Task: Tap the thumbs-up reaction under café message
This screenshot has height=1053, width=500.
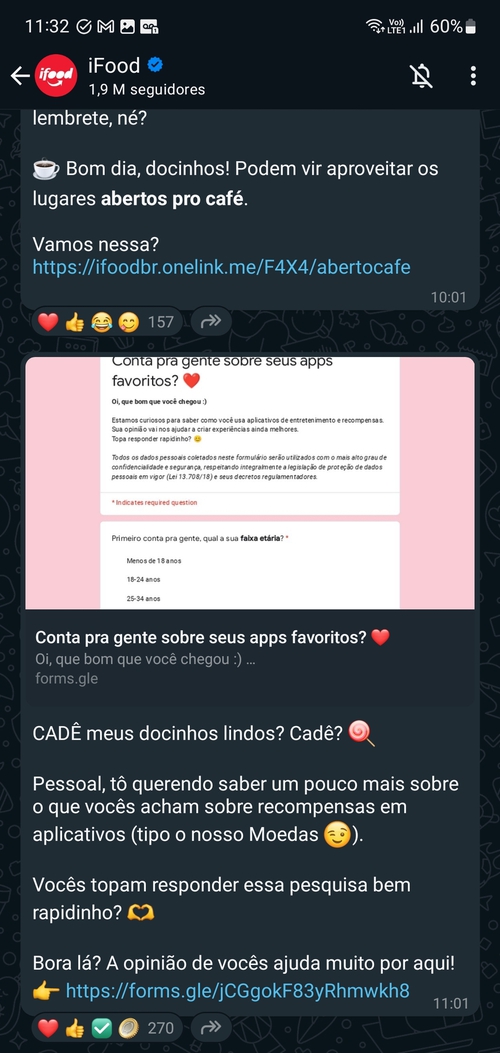Action: point(75,322)
